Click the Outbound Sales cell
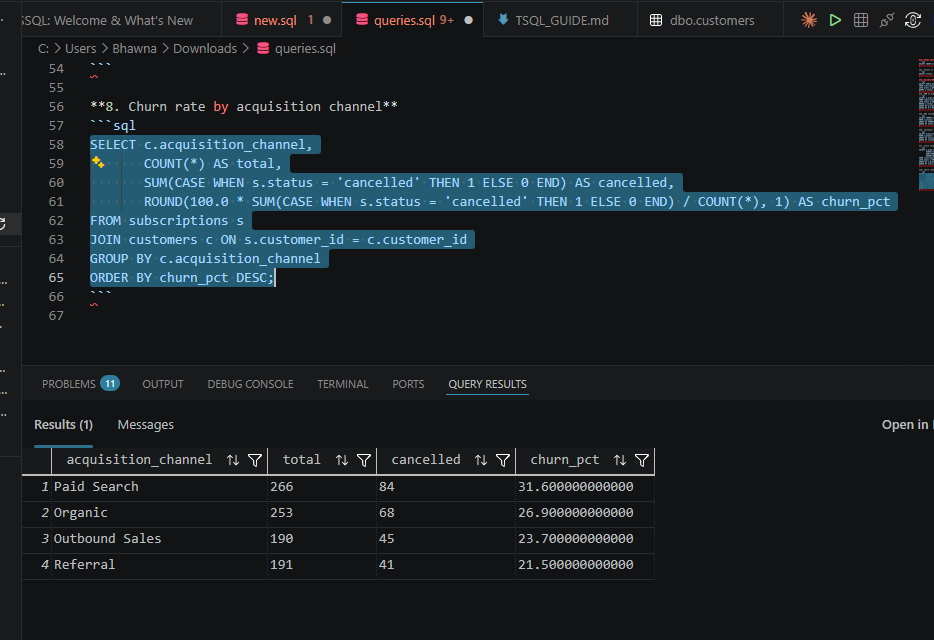This screenshot has height=640, width=934. [x=159, y=539]
